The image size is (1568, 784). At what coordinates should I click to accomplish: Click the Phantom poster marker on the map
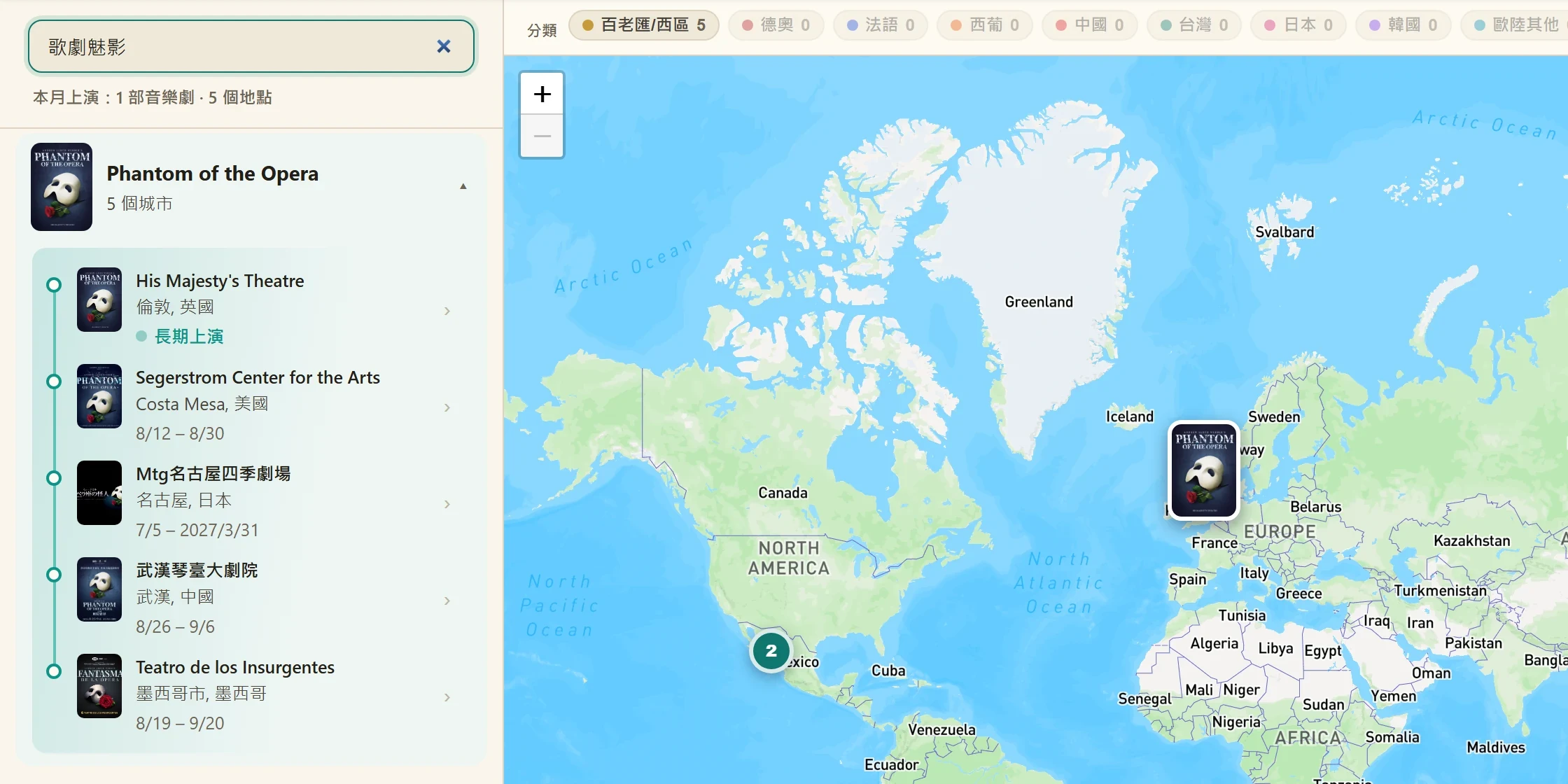1204,470
